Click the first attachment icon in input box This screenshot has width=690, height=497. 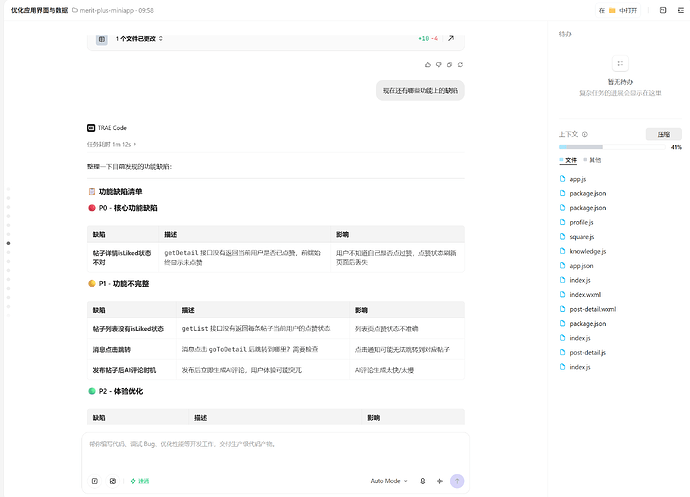coord(95,481)
